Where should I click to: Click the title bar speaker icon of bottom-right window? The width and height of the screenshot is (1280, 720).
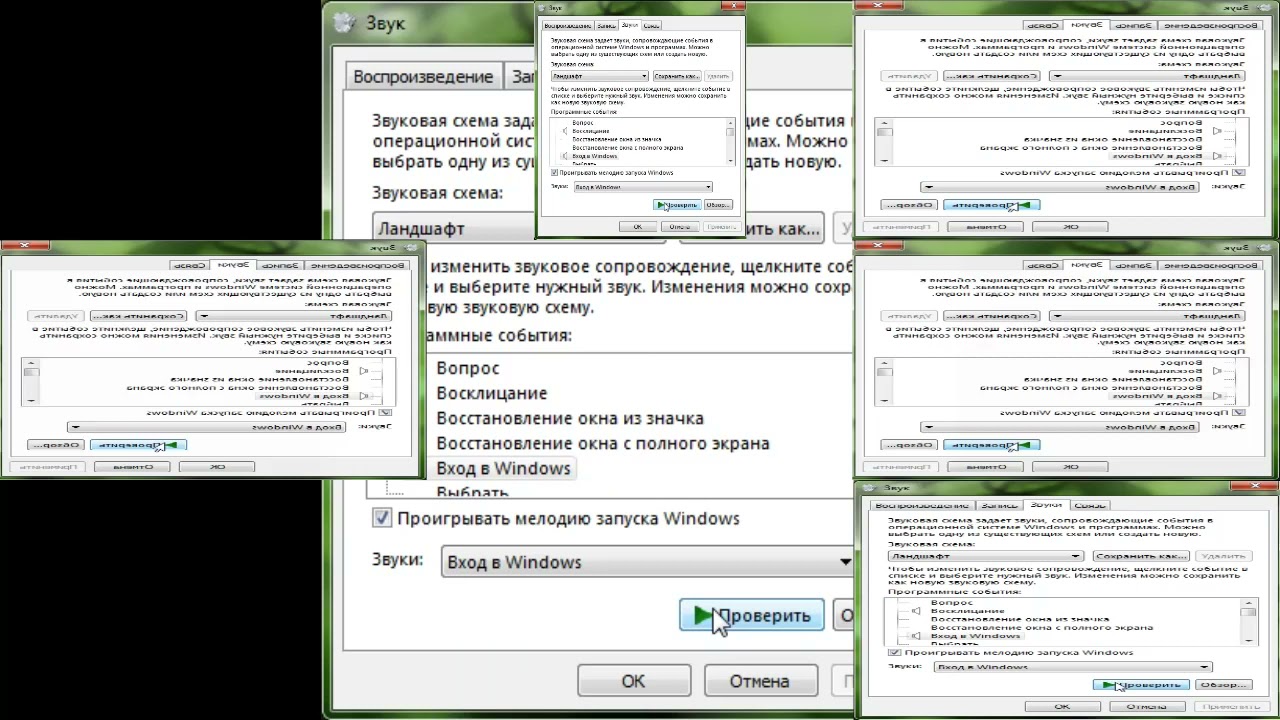click(x=870, y=487)
